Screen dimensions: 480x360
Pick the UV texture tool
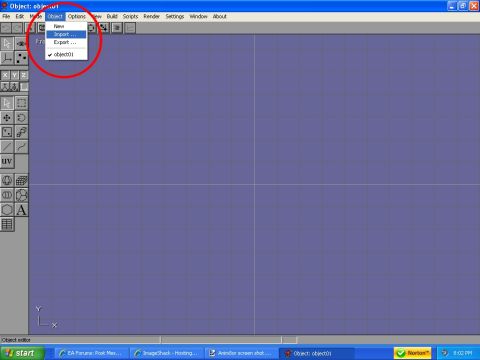click(7, 161)
